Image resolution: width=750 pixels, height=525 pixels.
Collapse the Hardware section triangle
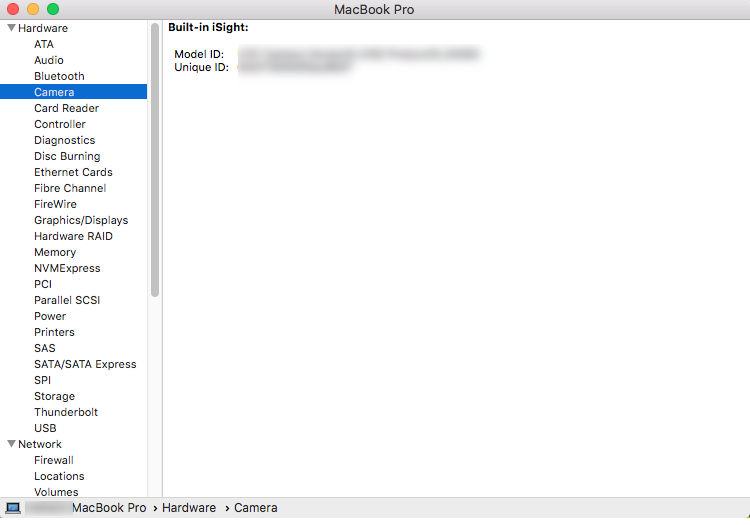[x=11, y=28]
